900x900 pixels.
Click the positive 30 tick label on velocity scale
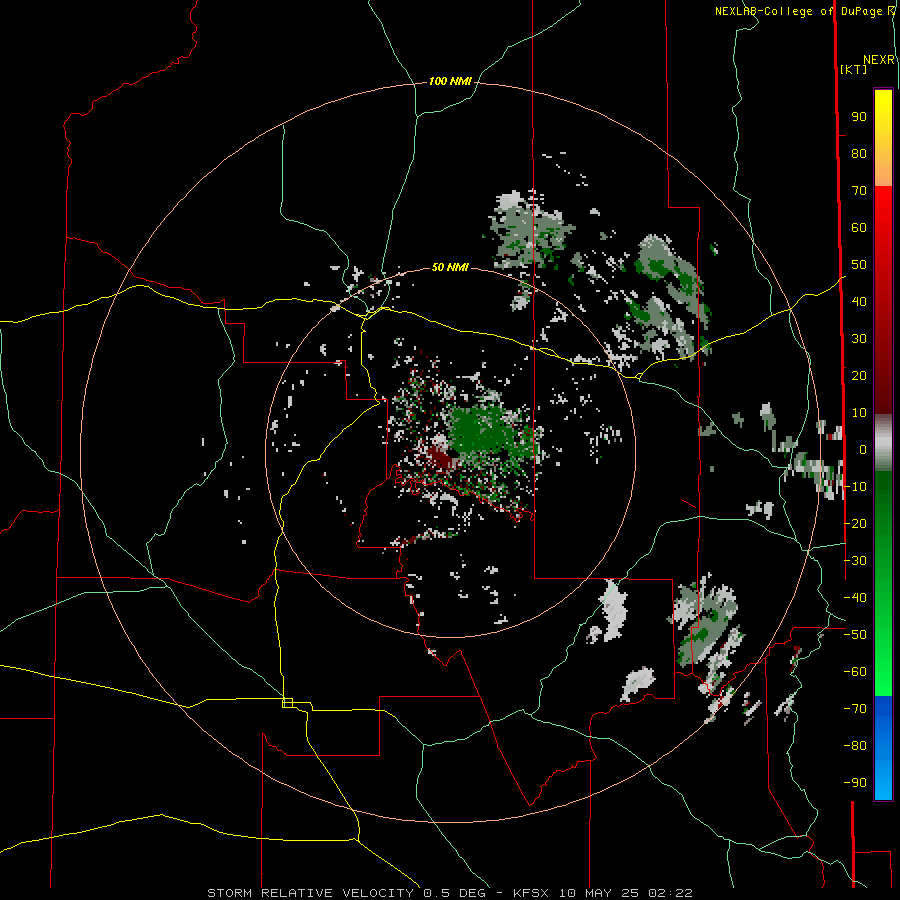[859, 339]
